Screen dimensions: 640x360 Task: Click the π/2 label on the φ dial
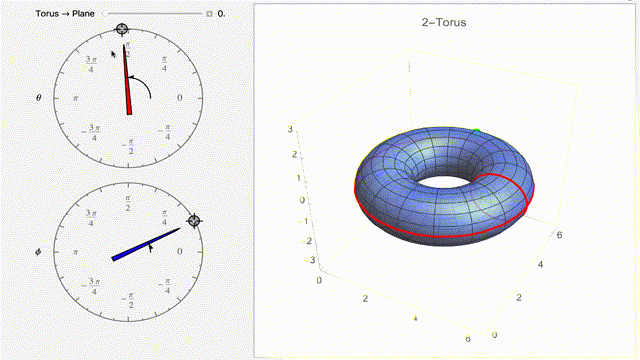128,203
